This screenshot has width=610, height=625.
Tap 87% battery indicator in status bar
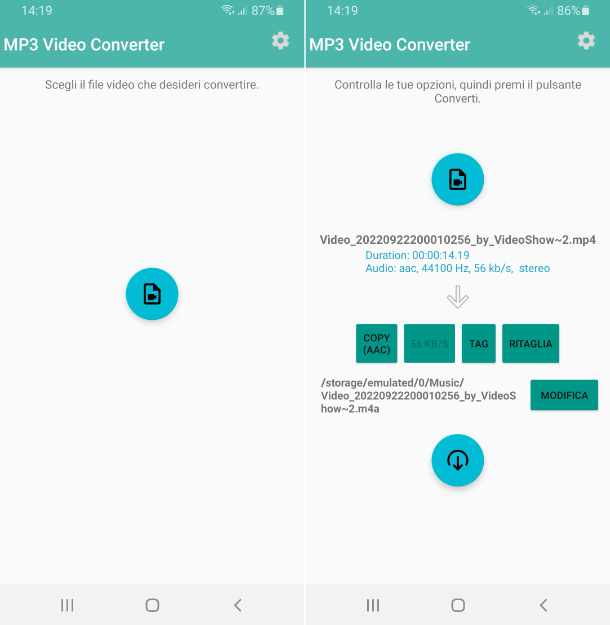pyautogui.click(x=267, y=11)
